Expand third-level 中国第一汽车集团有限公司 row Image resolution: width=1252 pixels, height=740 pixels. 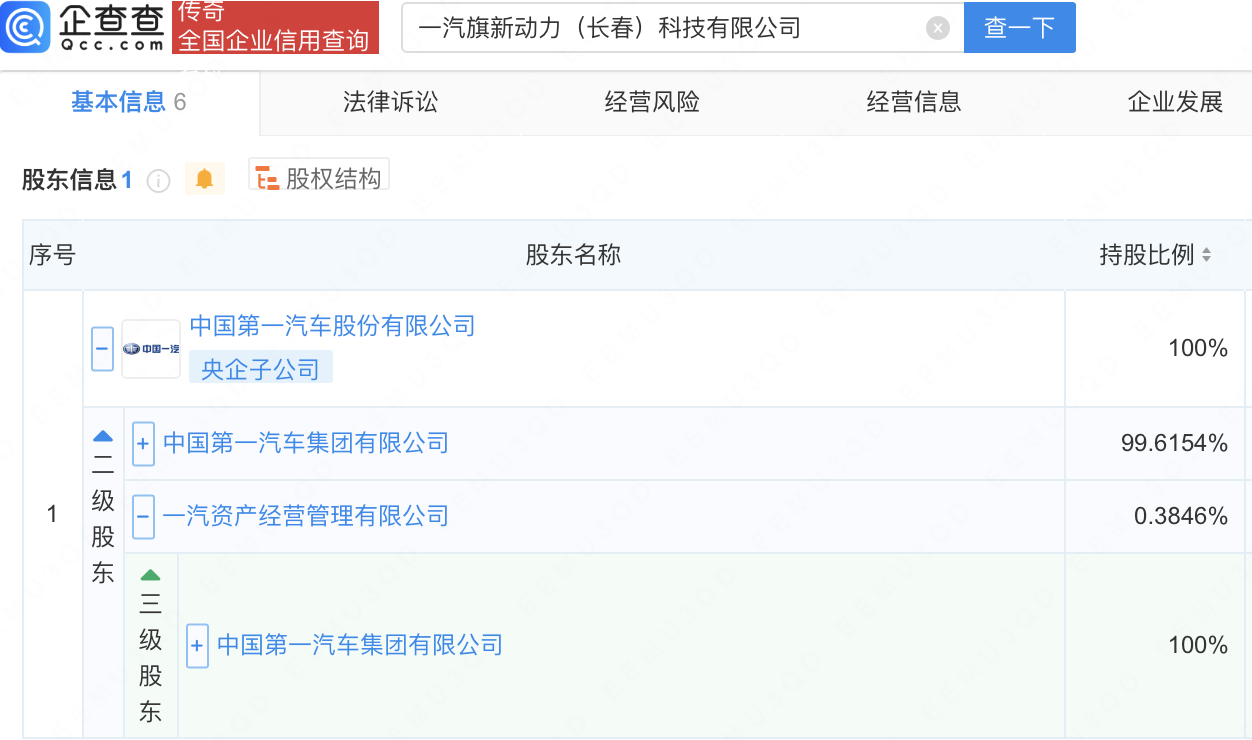(x=197, y=646)
